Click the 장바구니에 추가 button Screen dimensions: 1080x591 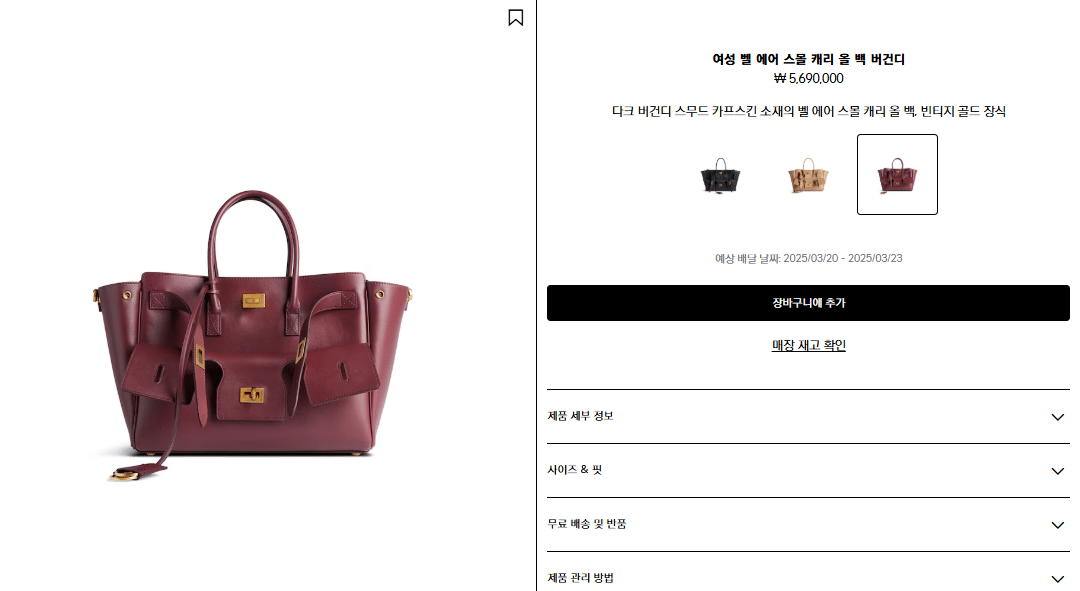click(x=808, y=303)
